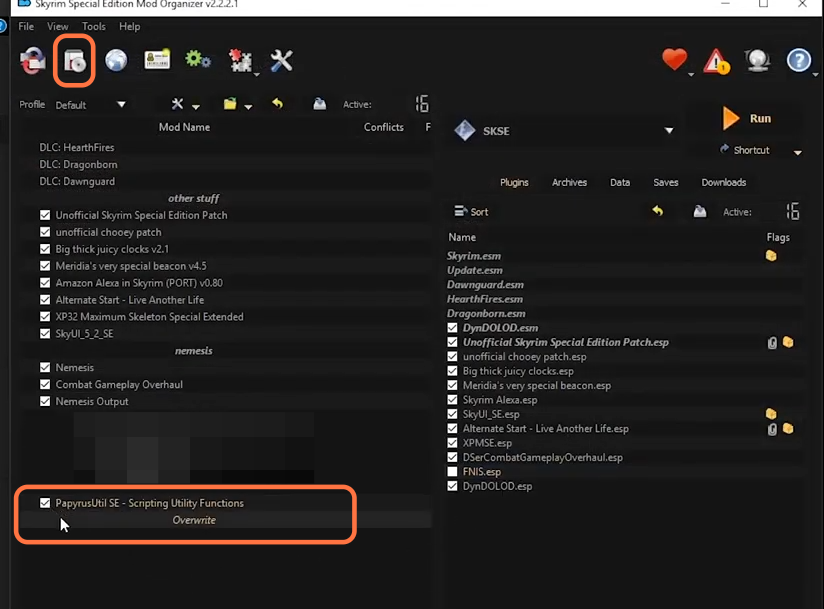Switch to the Downloads tab

[724, 182]
